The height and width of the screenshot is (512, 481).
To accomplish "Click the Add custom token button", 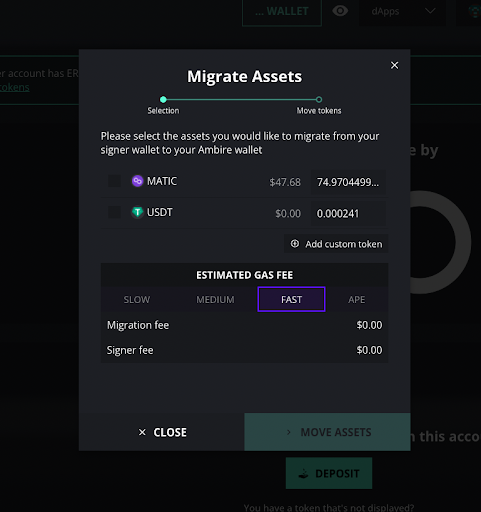I will pyautogui.click(x=336, y=244).
